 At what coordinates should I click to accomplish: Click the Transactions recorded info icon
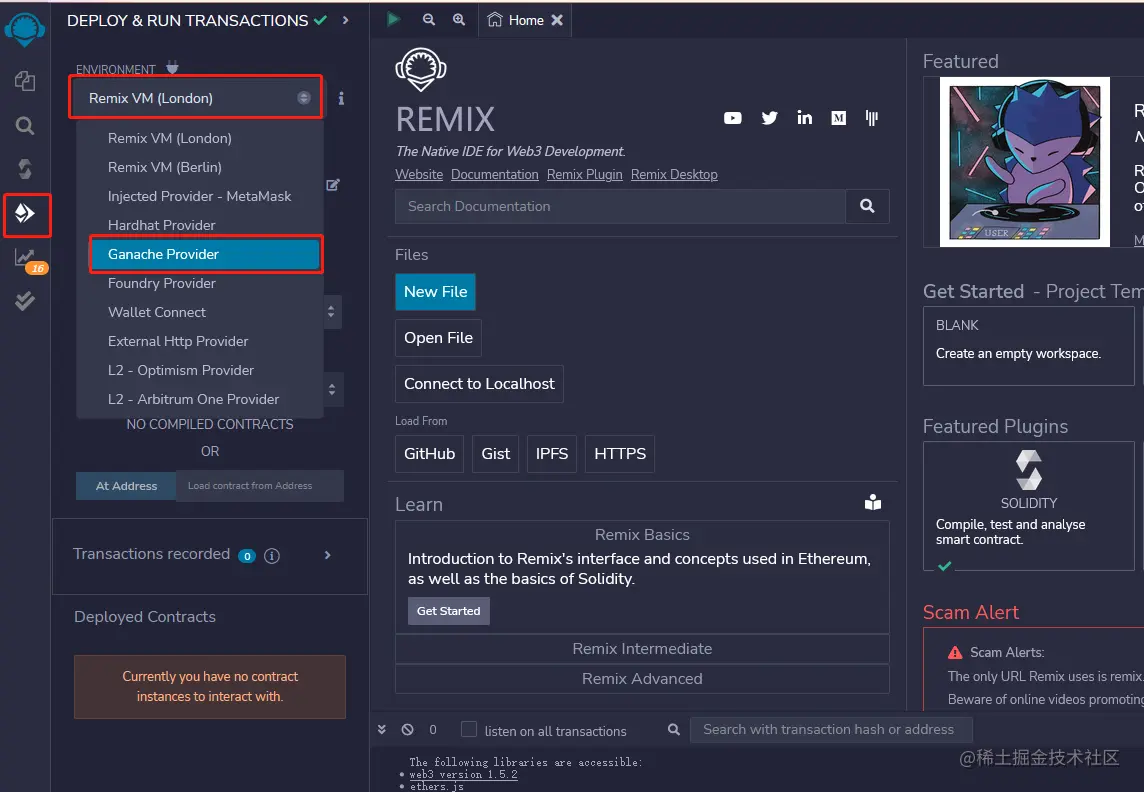click(272, 556)
